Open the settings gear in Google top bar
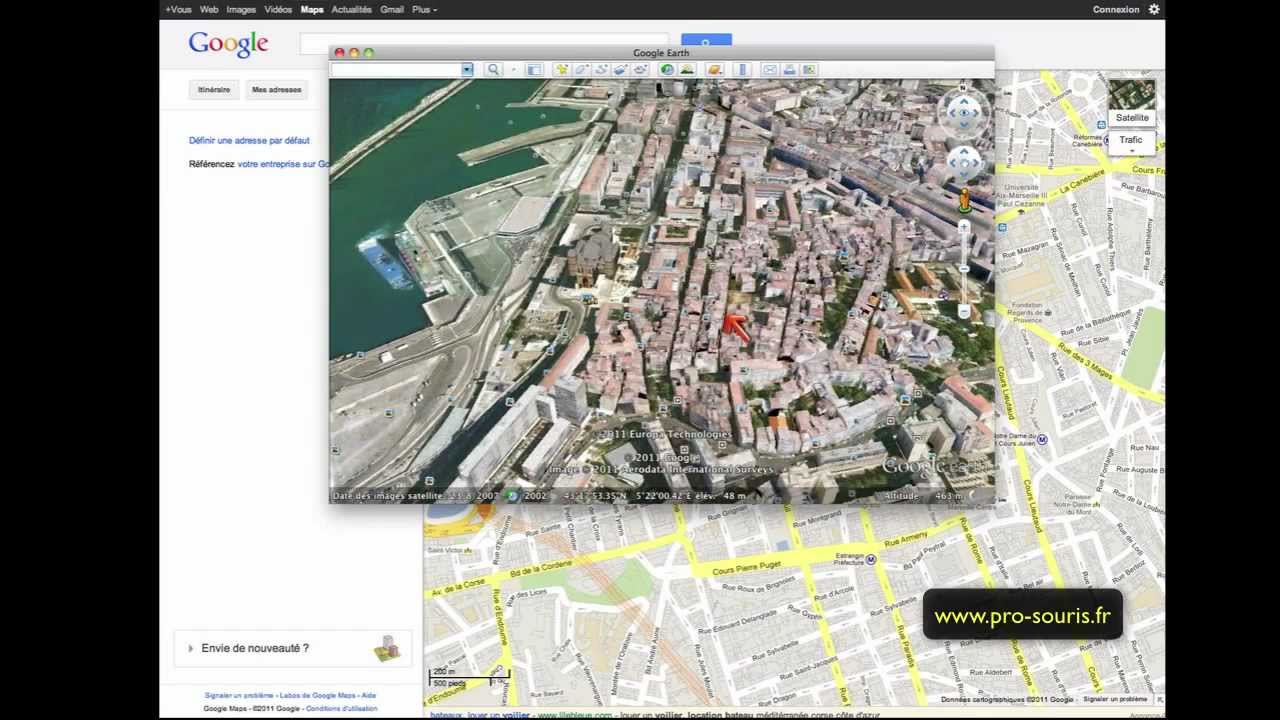Screen dimensions: 1280x720 1153,9
